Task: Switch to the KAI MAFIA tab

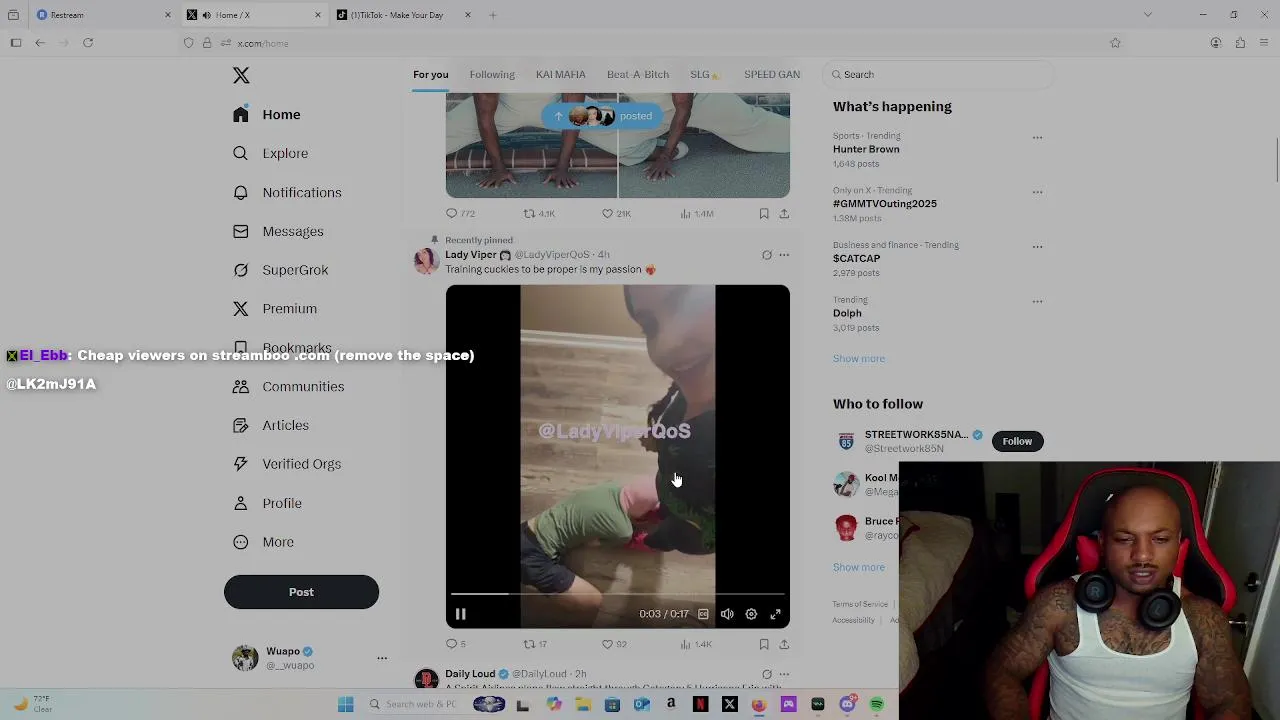Action: coord(560,74)
